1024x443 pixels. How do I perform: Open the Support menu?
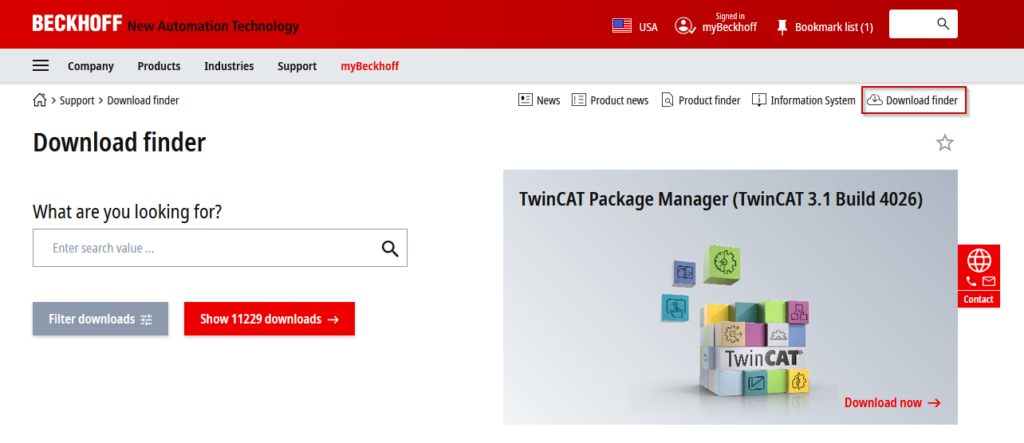[297, 66]
